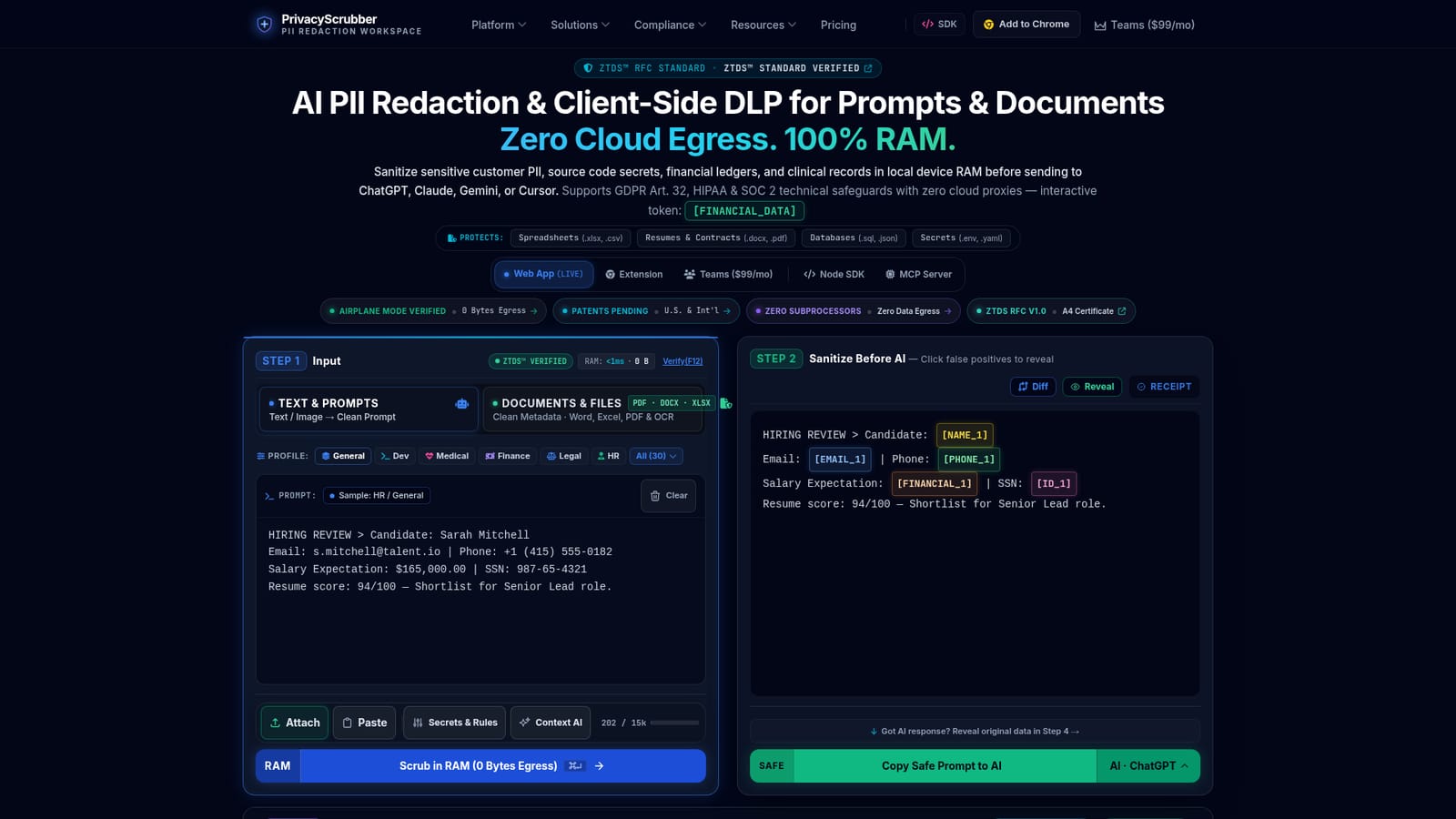
Task: Open the Pricing link
Action: coord(838,25)
